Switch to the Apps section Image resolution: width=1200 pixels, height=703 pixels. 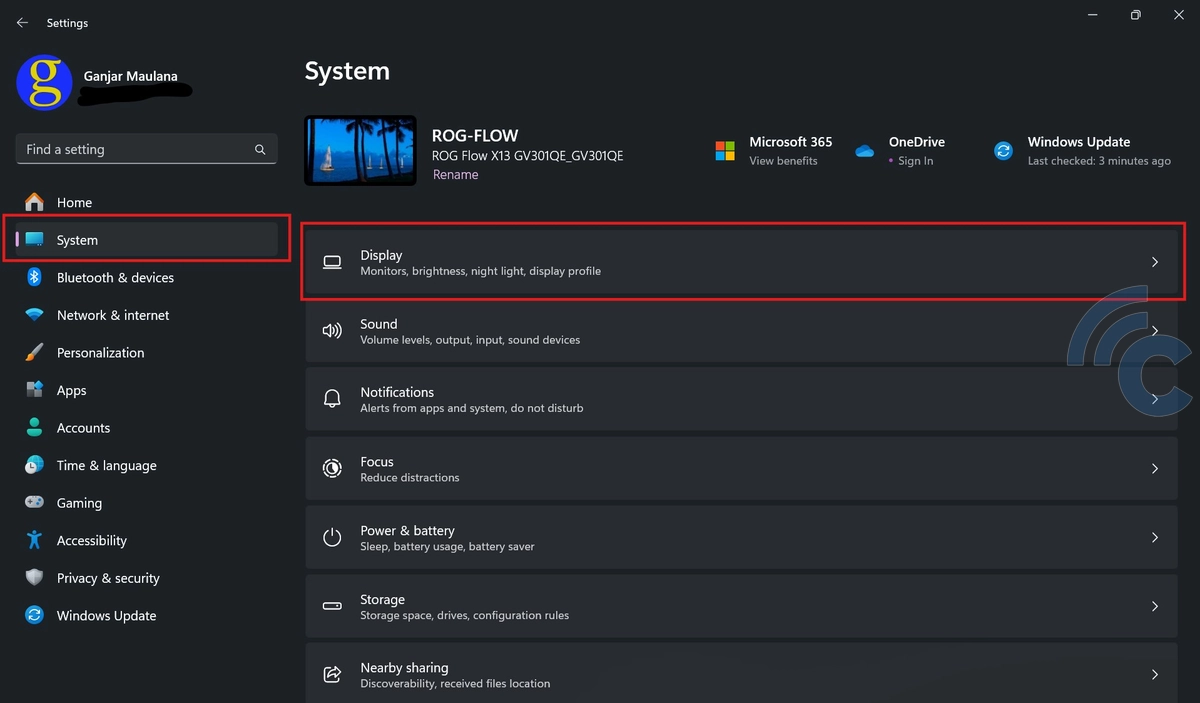click(147, 390)
